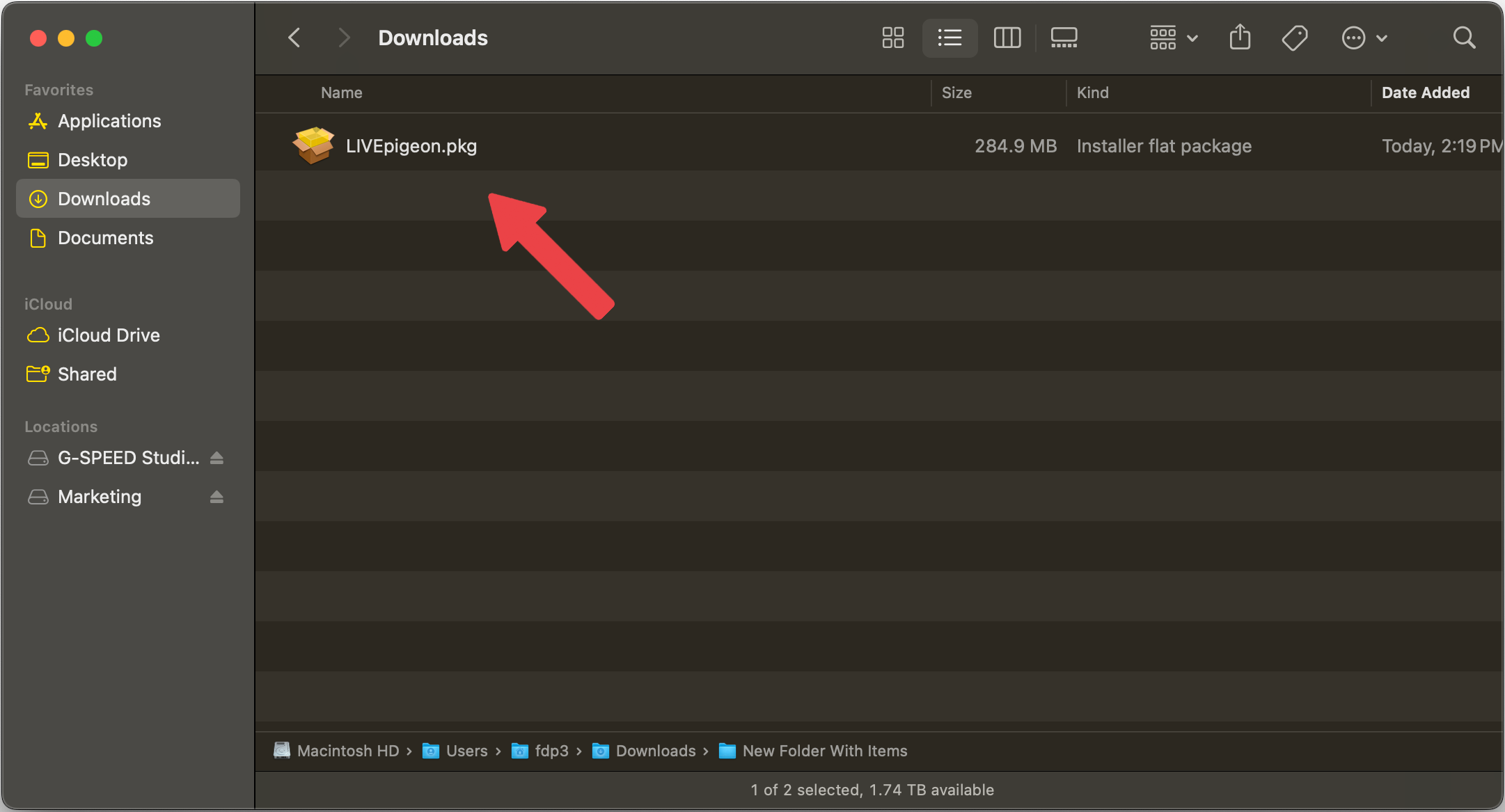This screenshot has height=812, width=1505.
Task: Open iCloud Drive in sidebar
Action: pos(109,335)
